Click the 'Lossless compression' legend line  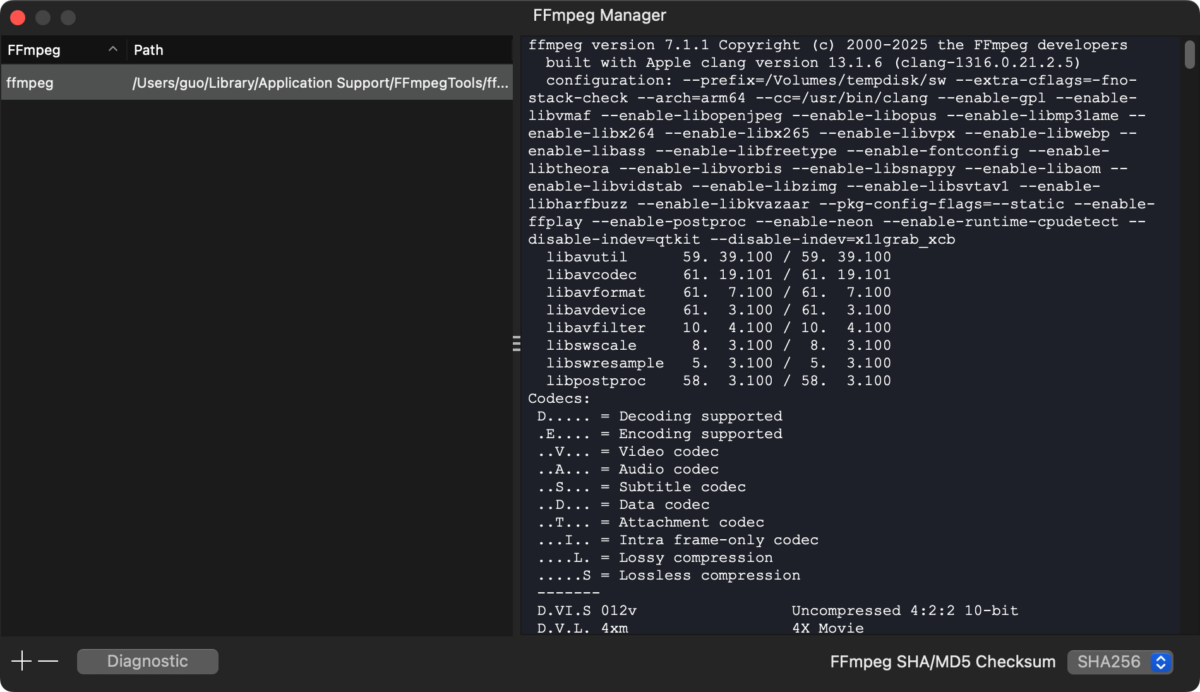pos(669,575)
